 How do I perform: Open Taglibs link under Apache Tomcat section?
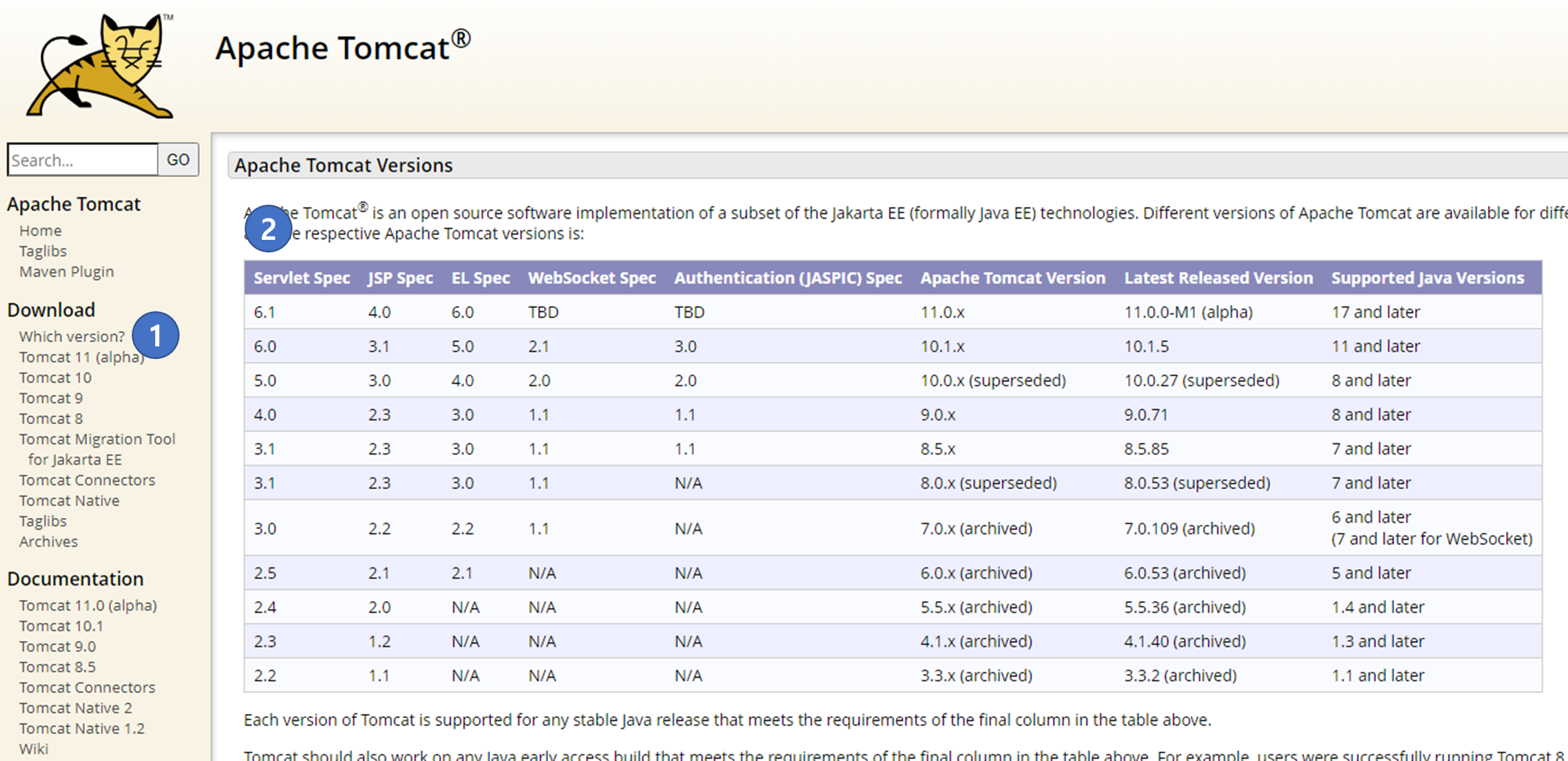point(43,251)
